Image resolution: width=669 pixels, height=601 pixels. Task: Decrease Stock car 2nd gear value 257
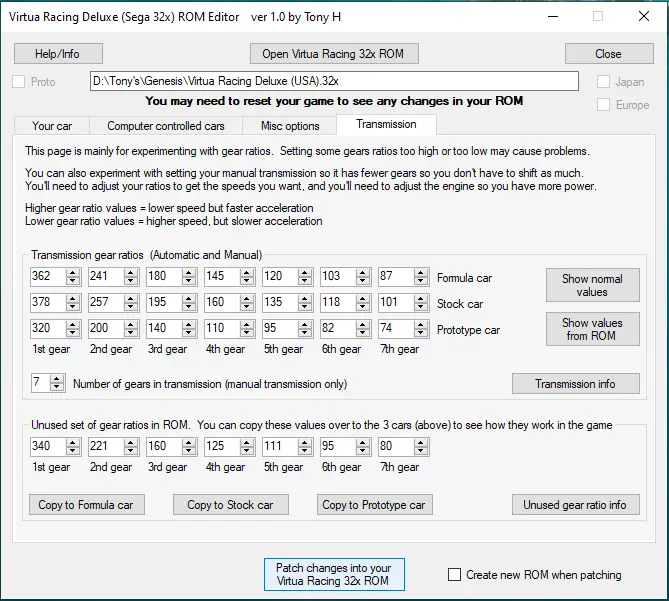[131, 306]
